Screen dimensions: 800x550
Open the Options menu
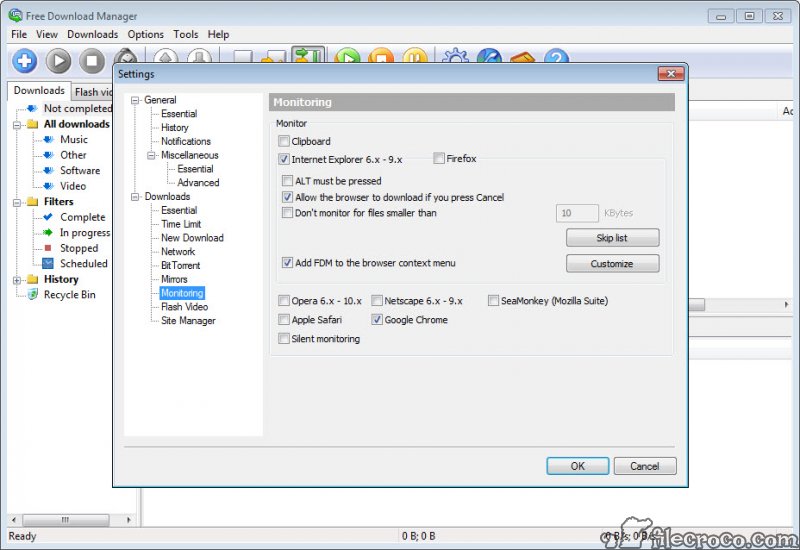(145, 34)
